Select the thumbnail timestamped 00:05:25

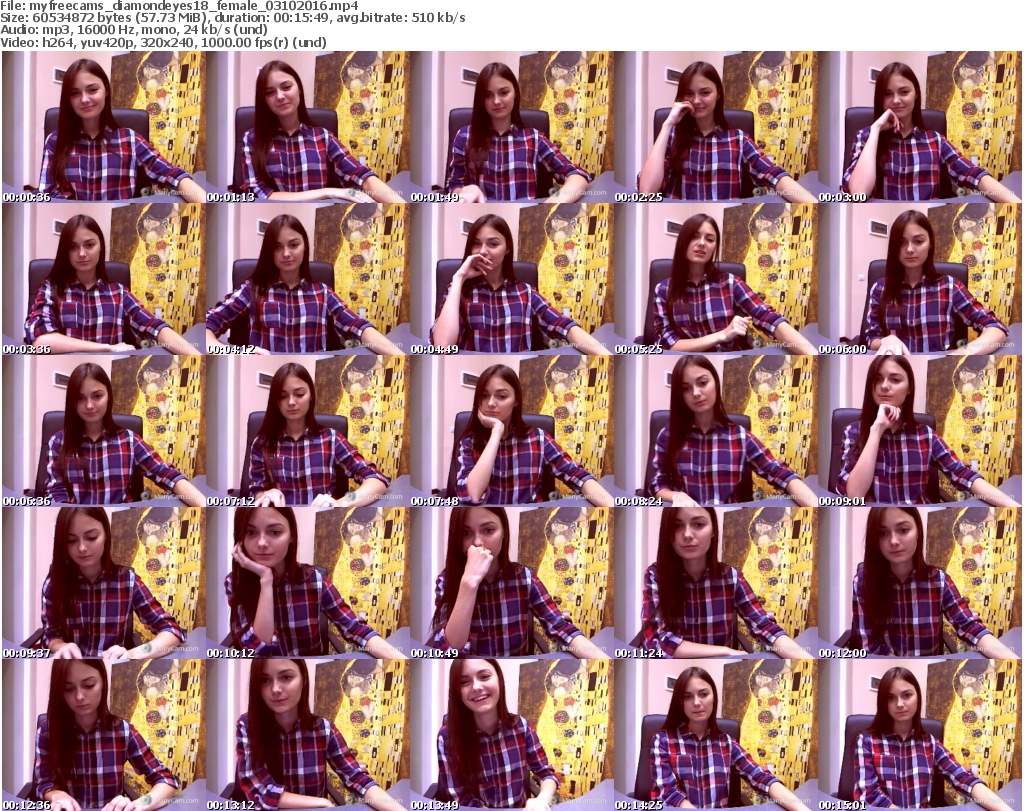coord(716,278)
